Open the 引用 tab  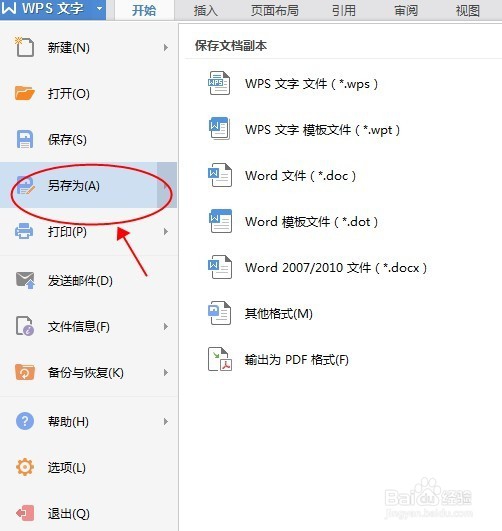click(344, 10)
